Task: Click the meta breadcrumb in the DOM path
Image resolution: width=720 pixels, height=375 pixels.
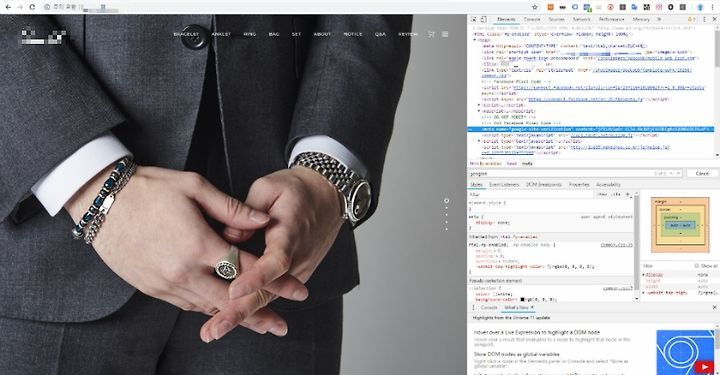Action: (527, 163)
